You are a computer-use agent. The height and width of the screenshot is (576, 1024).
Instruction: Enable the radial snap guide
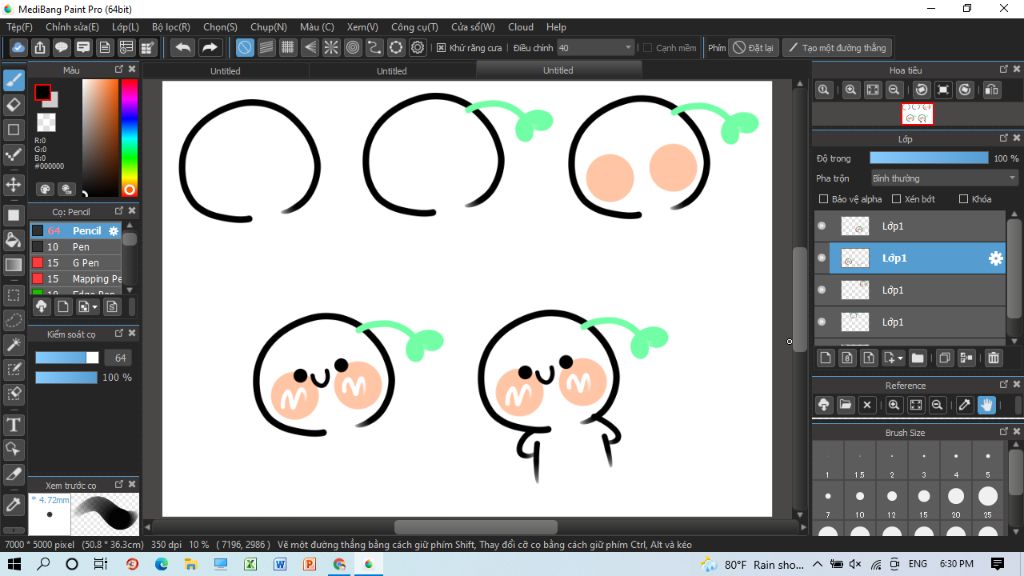point(331,48)
